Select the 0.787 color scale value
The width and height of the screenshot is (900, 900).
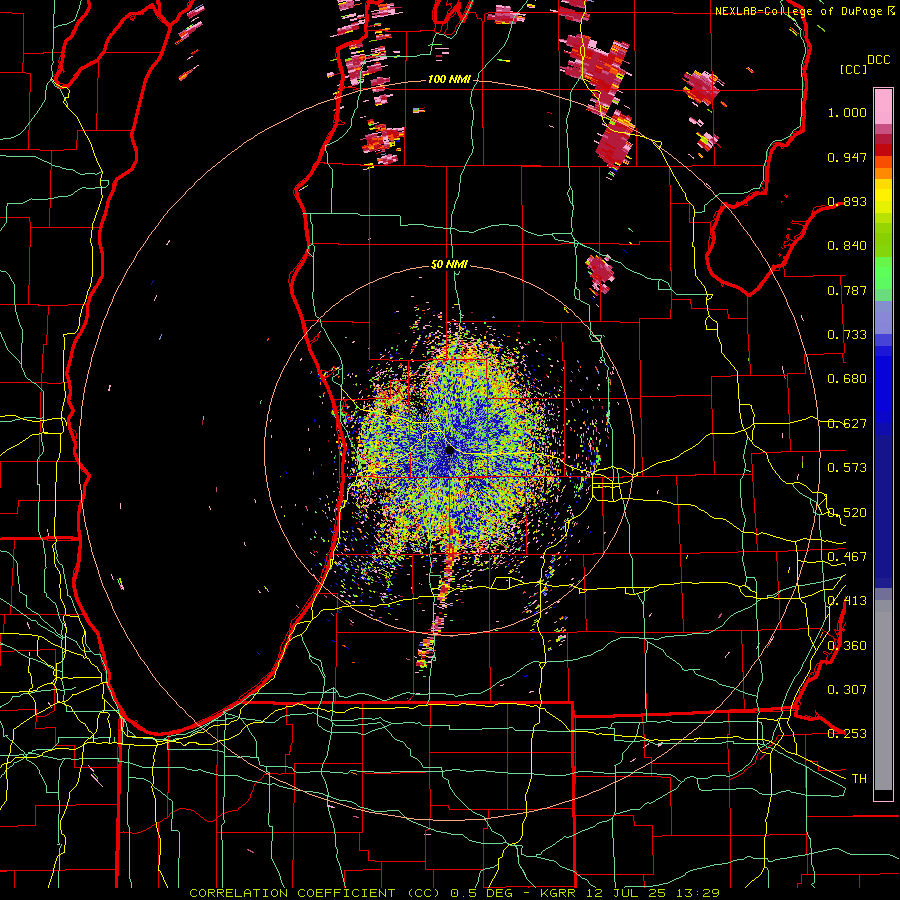tap(847, 290)
